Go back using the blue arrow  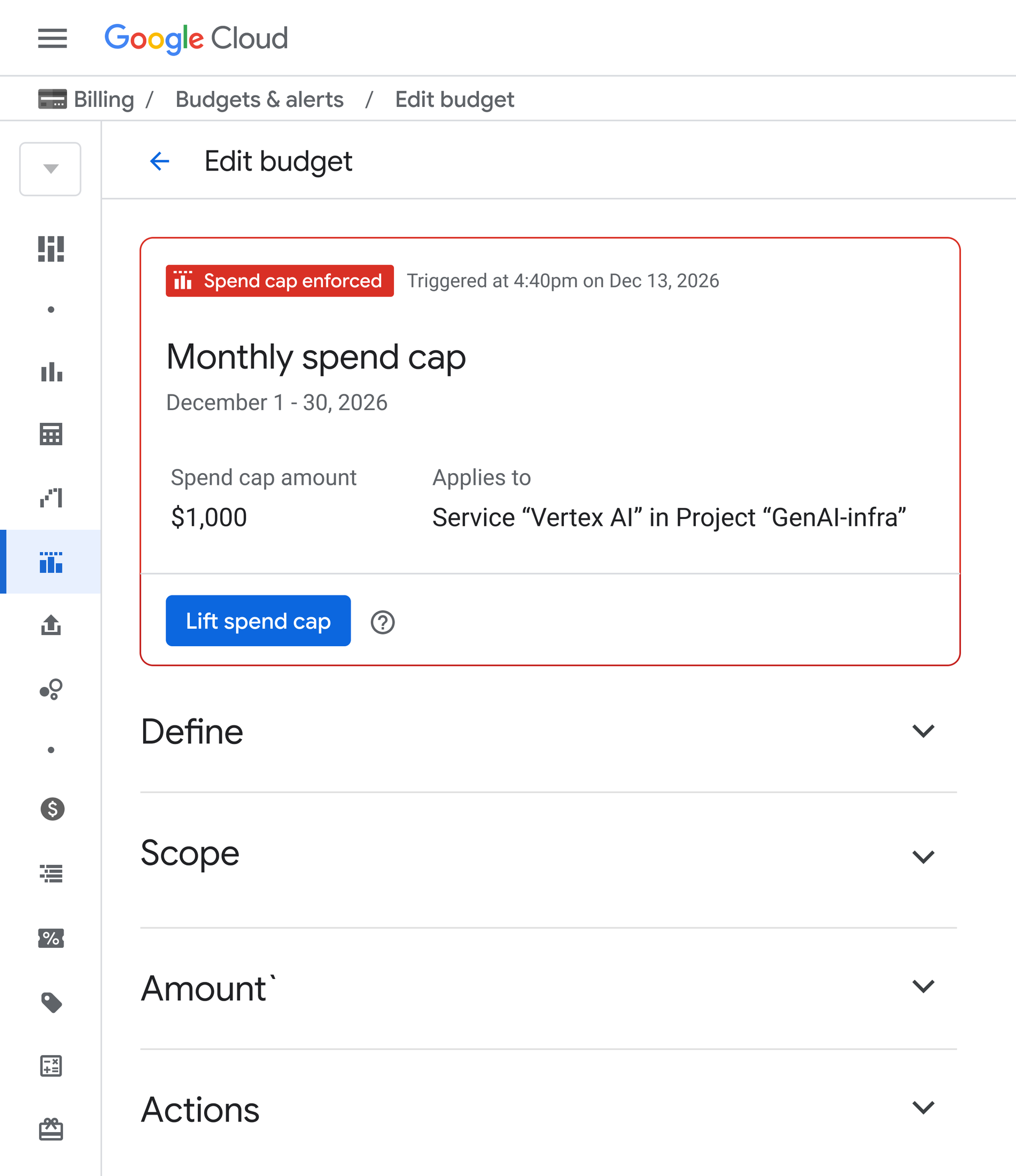[x=159, y=161]
